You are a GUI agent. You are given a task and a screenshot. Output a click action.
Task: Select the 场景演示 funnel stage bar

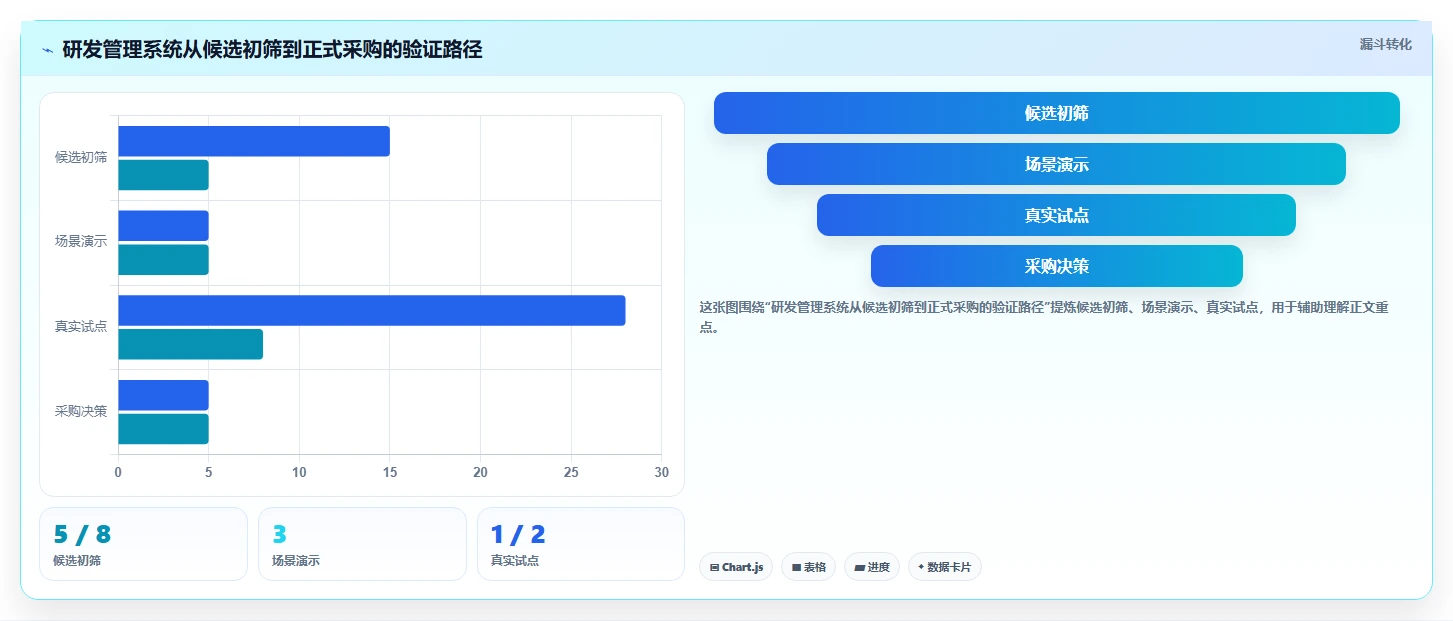(1056, 164)
